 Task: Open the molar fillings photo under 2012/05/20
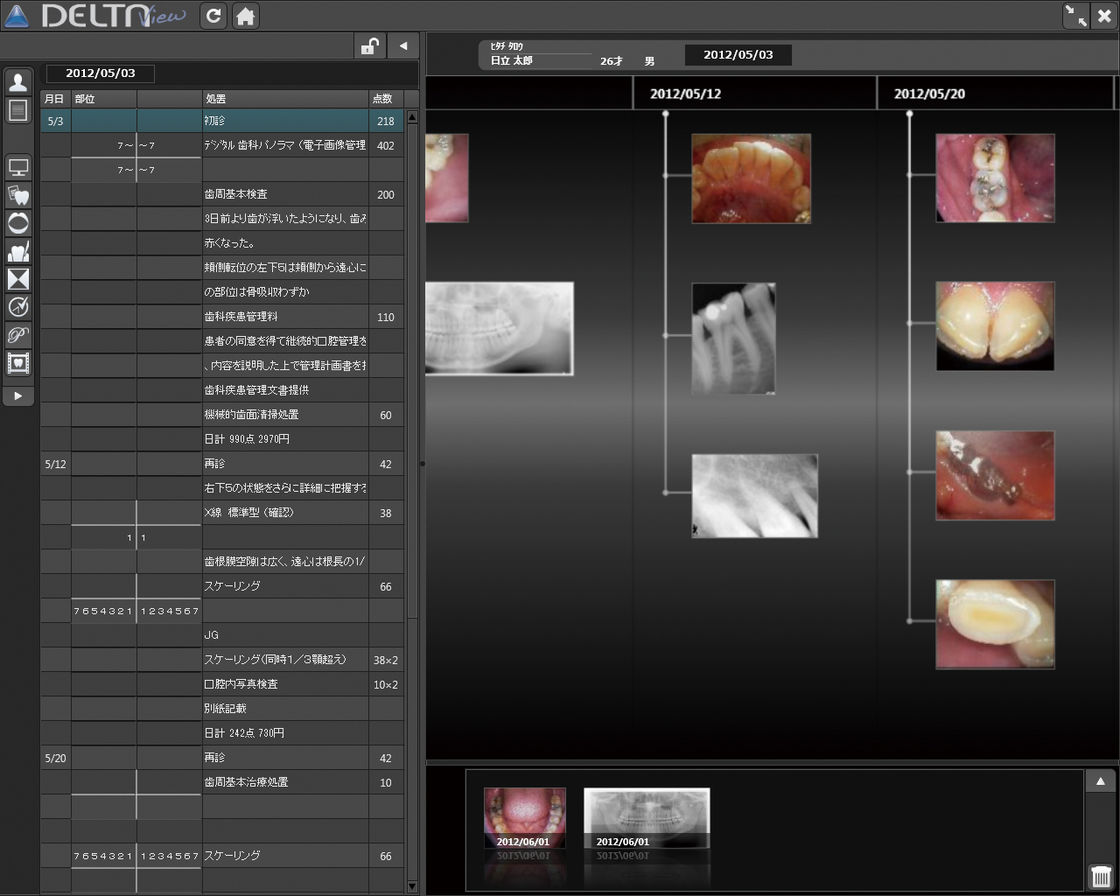tap(995, 178)
